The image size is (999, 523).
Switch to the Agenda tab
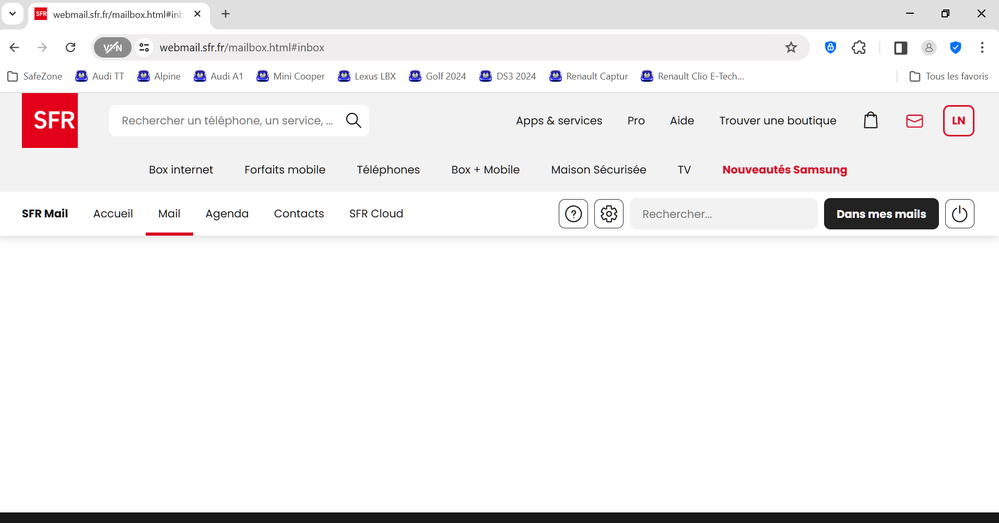pos(227,214)
